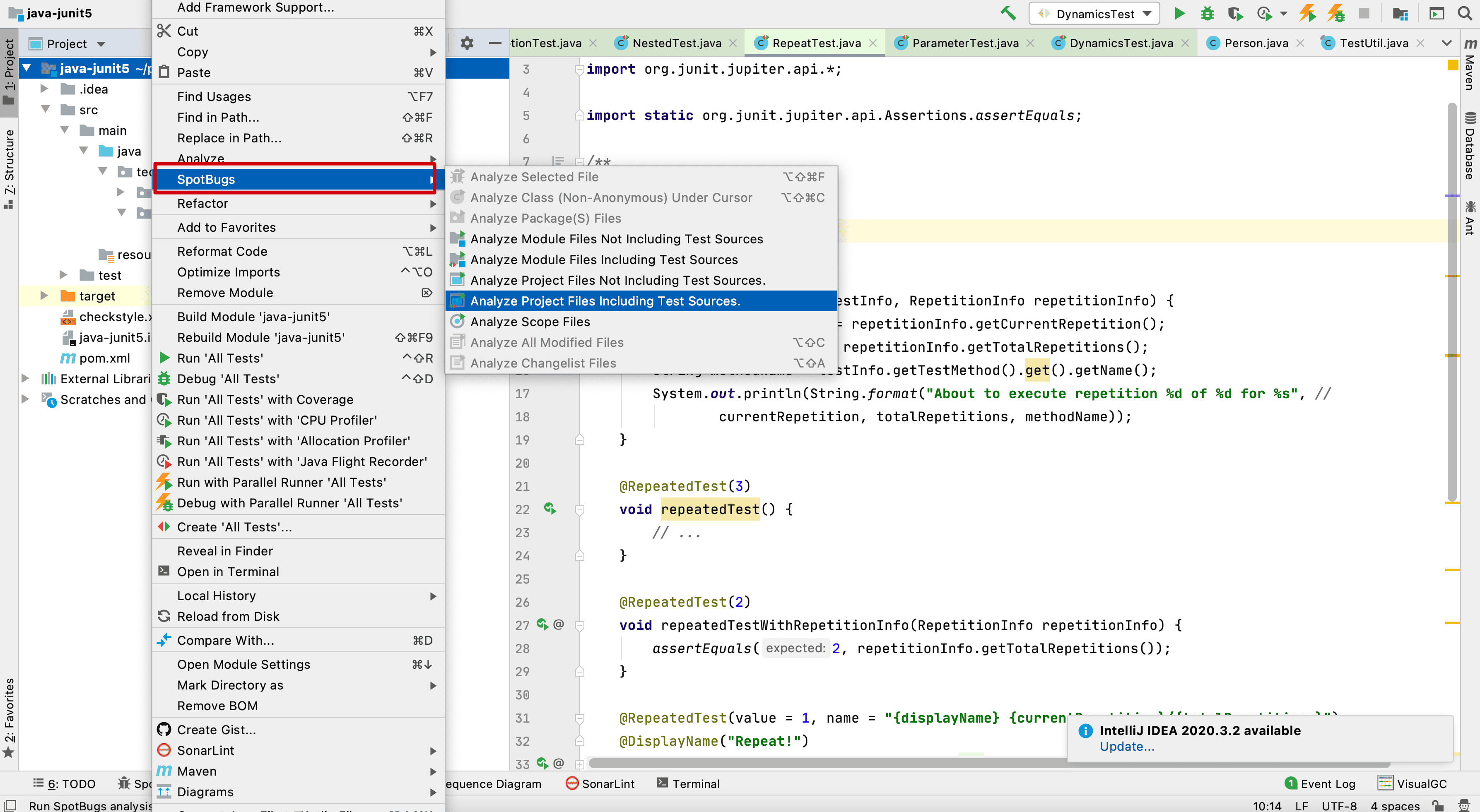1480x812 pixels.
Task: Expand the target folder in project tree
Action: click(44, 296)
